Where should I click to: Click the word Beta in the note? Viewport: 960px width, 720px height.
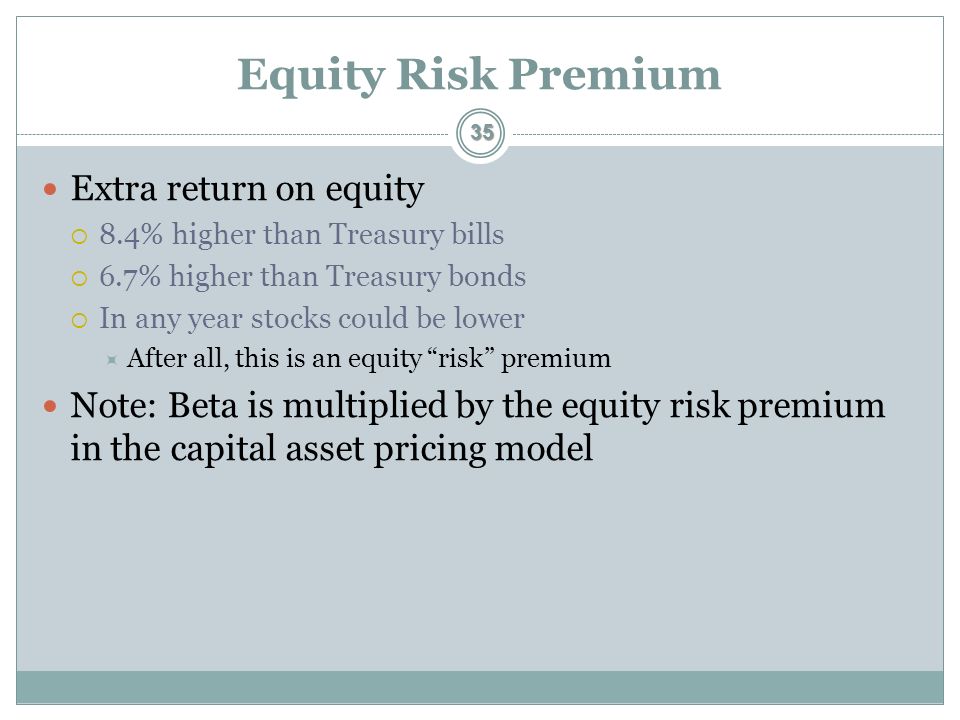(x=203, y=405)
